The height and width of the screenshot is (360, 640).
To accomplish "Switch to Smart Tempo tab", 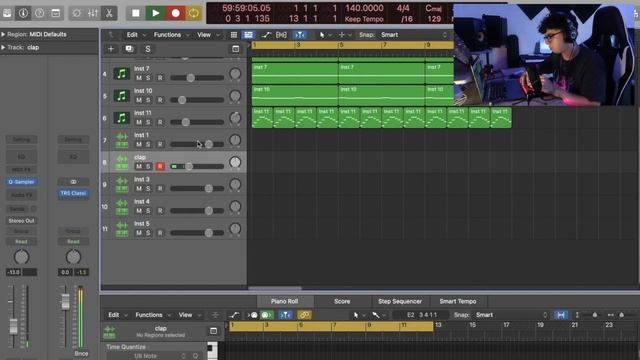I will (458, 302).
